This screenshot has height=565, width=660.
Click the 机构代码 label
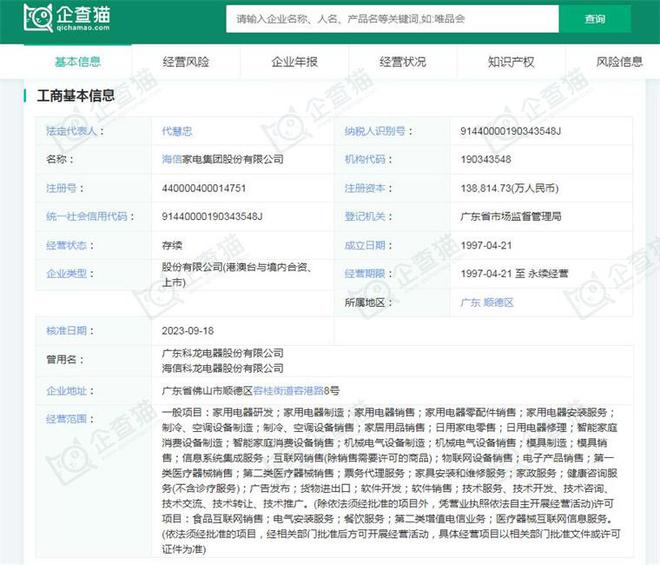(368, 159)
